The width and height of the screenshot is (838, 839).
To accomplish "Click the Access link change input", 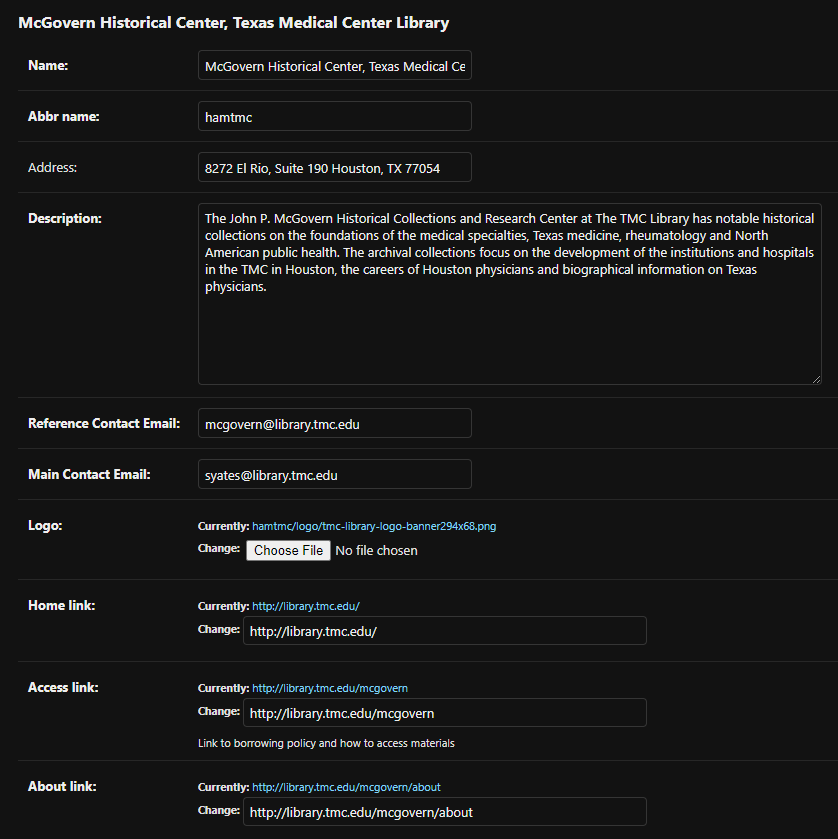I will (x=445, y=713).
